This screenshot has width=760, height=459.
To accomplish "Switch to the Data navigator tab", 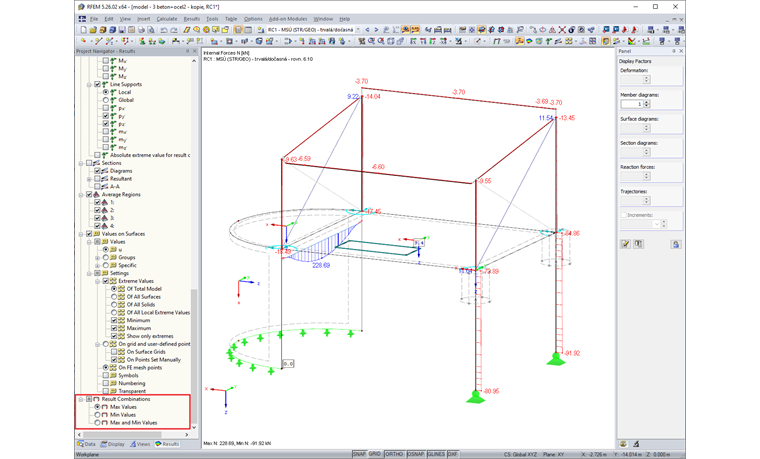I will (x=87, y=444).
